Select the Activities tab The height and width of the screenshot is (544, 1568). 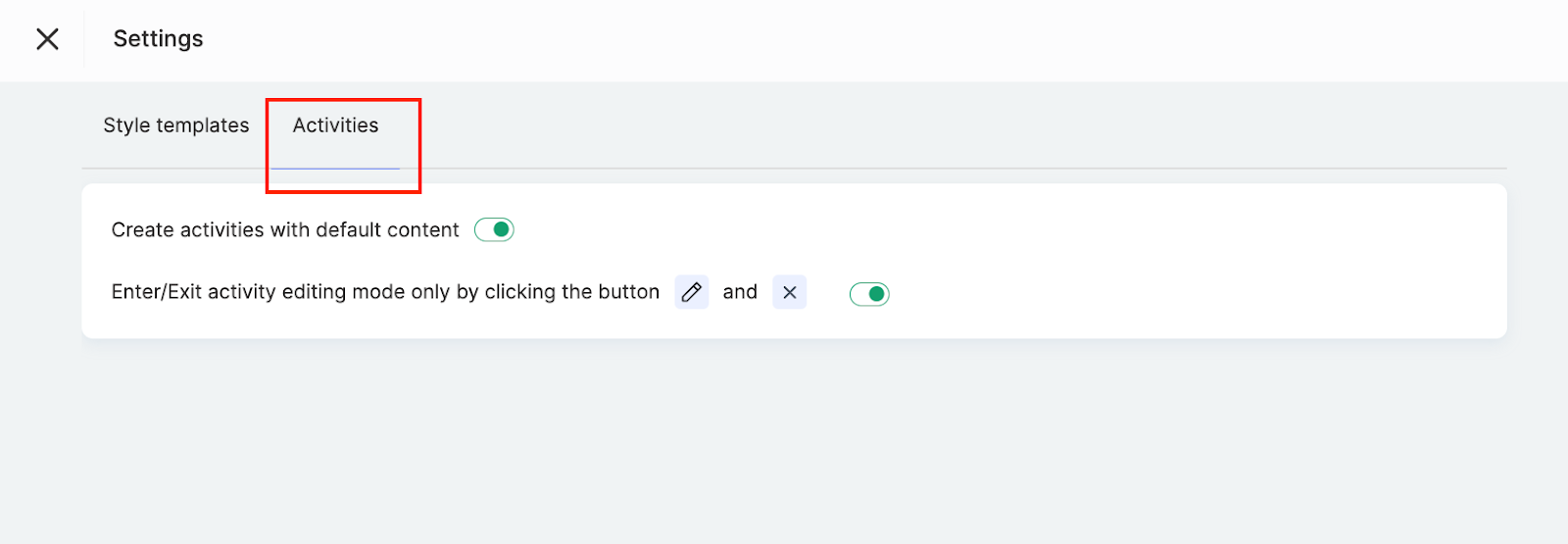[335, 125]
